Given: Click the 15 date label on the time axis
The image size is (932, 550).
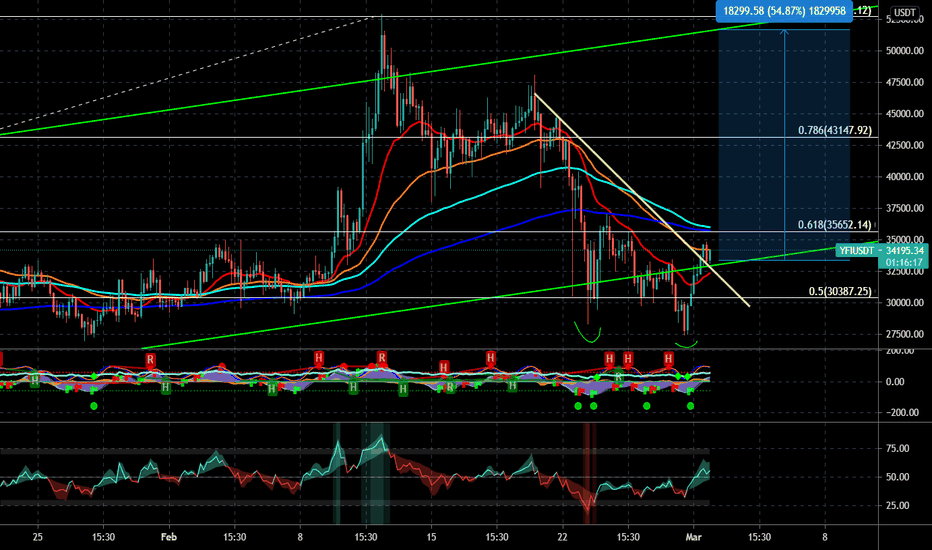Looking at the screenshot, I should coord(432,537).
